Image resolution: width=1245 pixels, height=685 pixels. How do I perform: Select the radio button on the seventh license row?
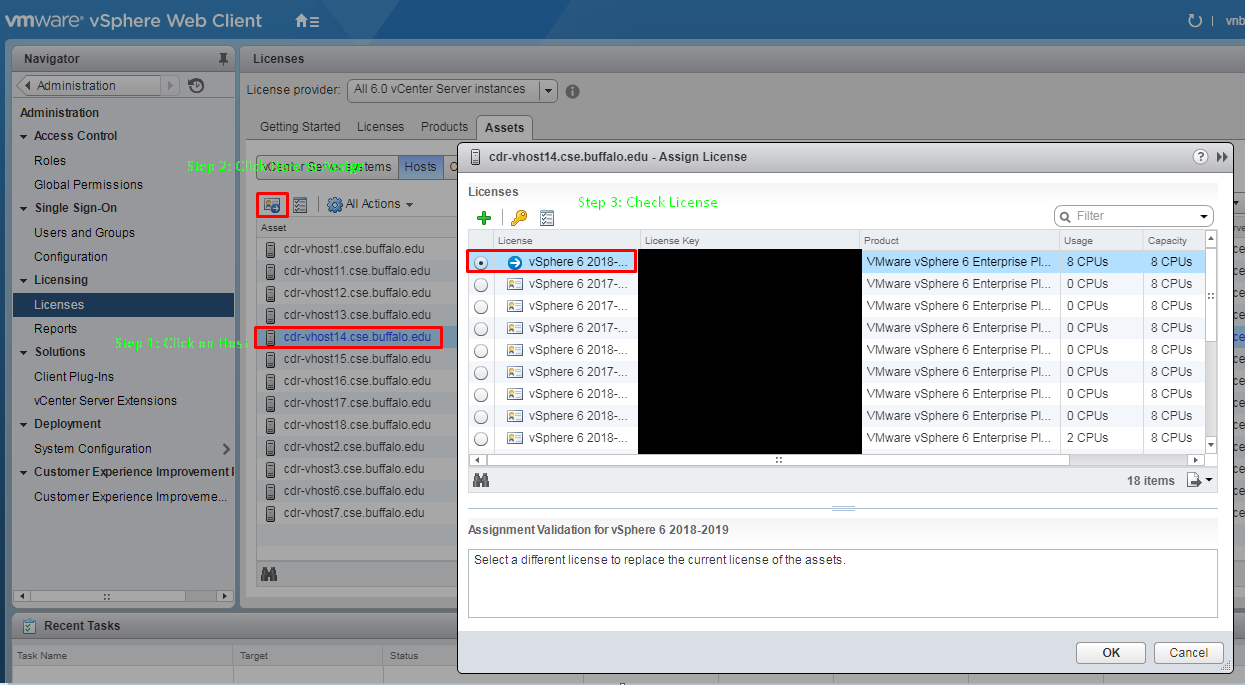[481, 394]
